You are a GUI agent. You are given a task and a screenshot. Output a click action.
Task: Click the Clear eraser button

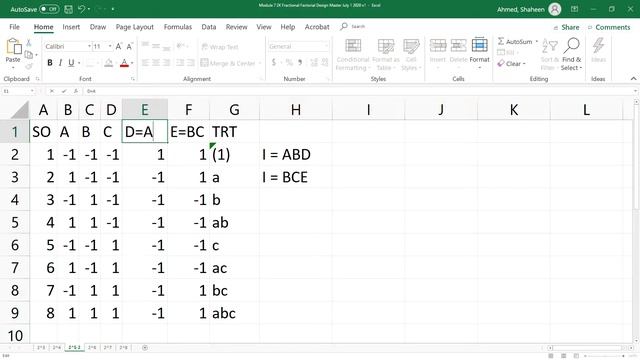[x=510, y=64]
